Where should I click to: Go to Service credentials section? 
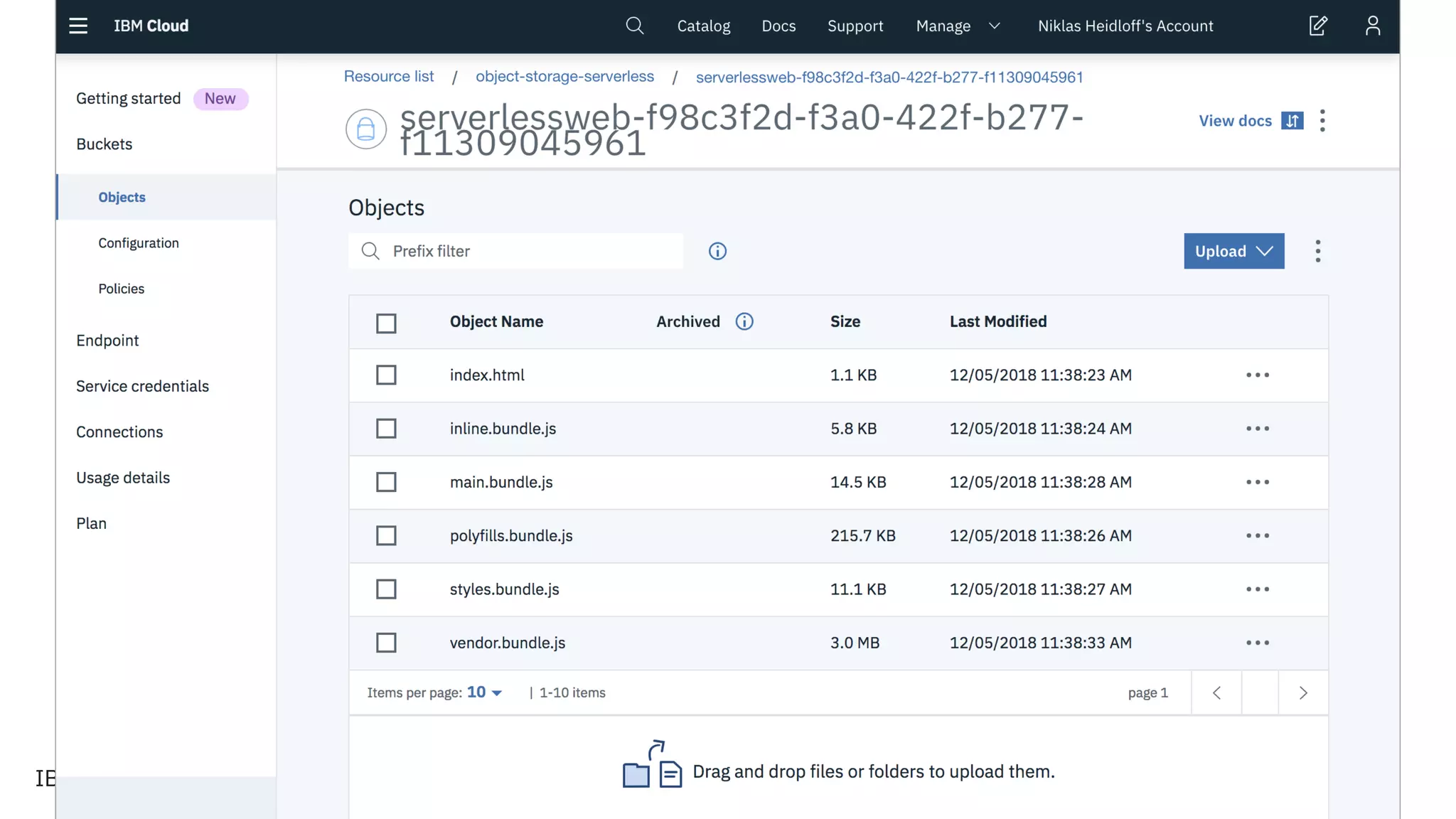(142, 386)
